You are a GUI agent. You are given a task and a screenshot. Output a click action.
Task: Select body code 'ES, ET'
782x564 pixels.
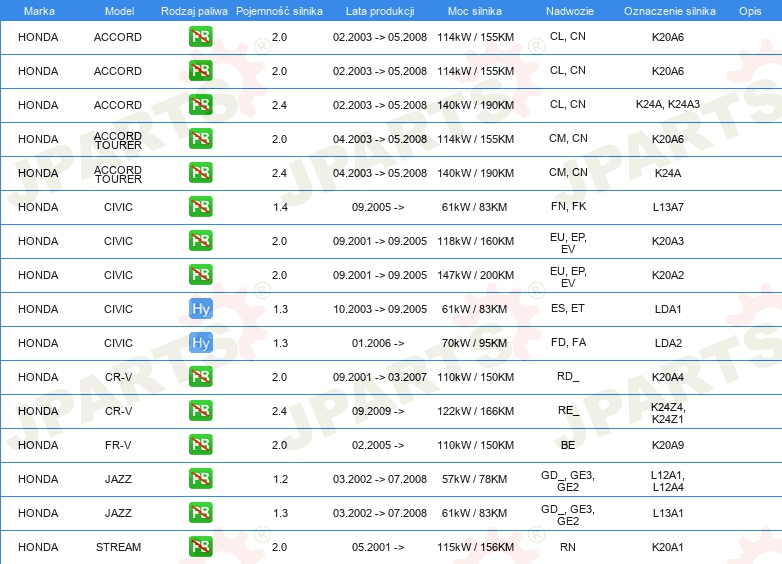click(x=568, y=308)
